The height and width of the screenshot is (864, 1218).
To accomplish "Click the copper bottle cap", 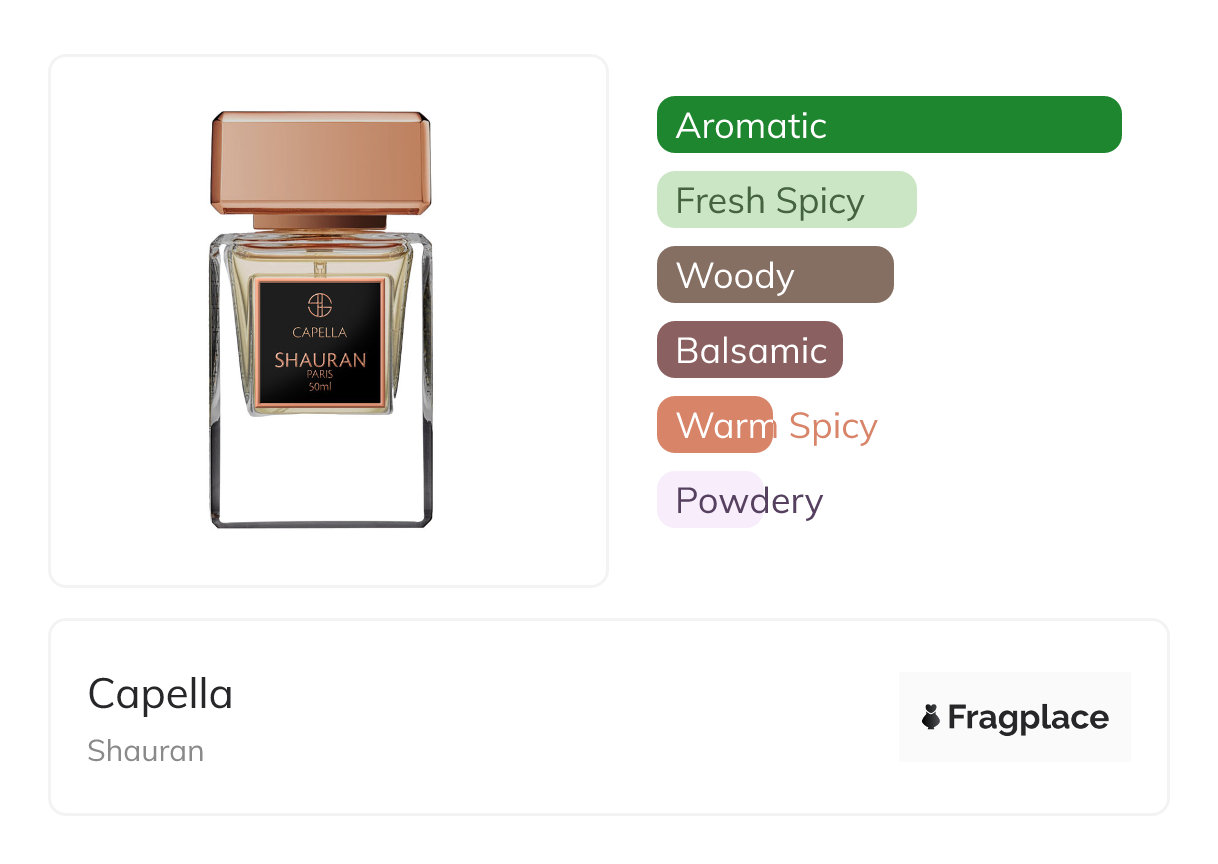I will [x=321, y=162].
